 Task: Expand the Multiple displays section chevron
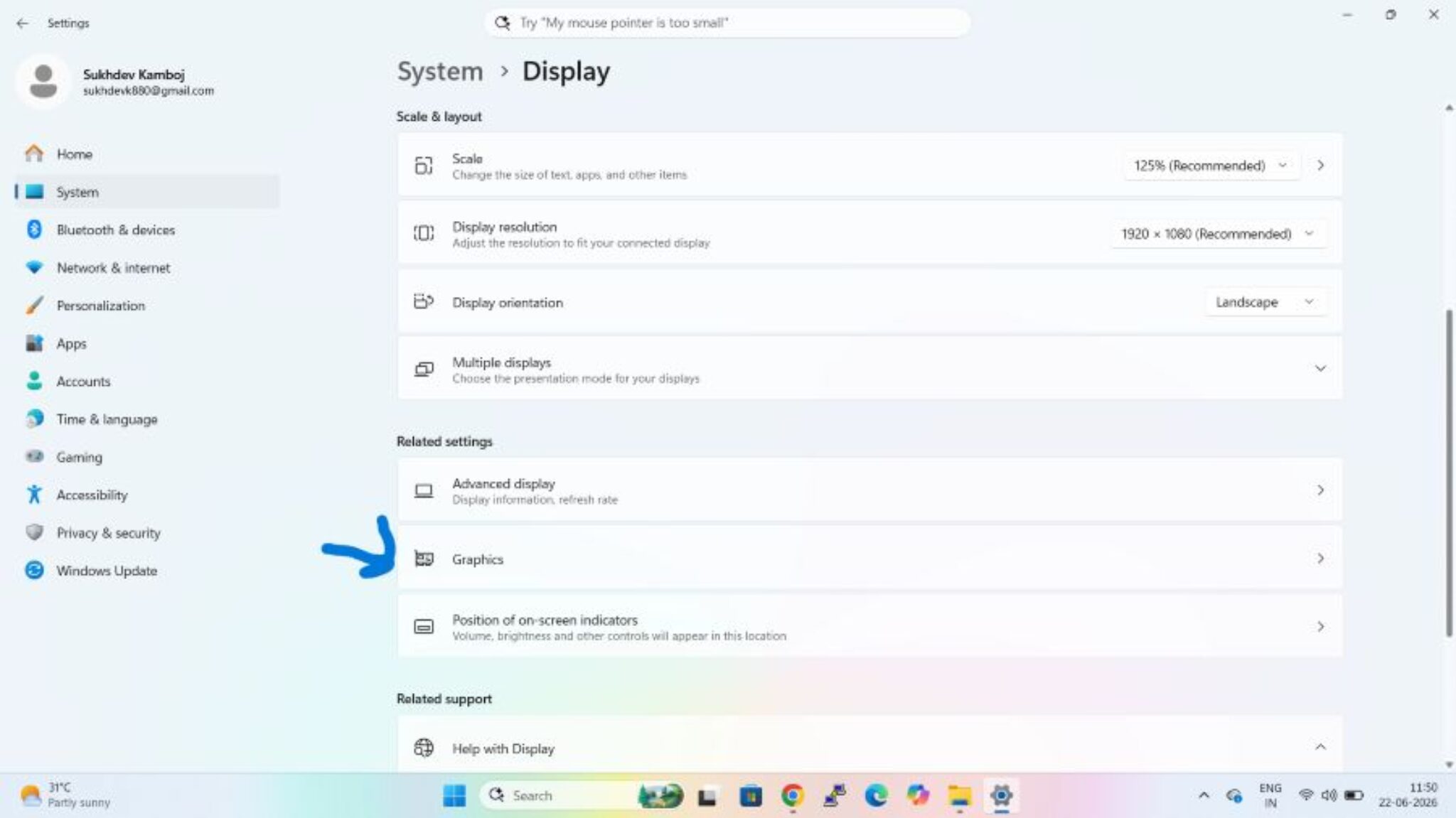point(1320,368)
